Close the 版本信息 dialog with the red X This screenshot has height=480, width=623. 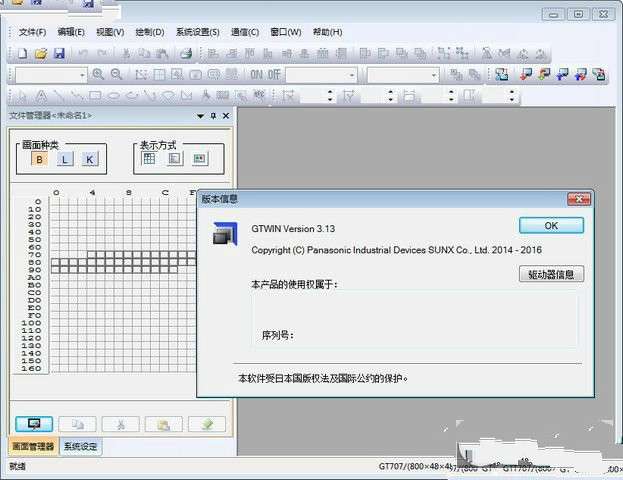[x=579, y=199]
